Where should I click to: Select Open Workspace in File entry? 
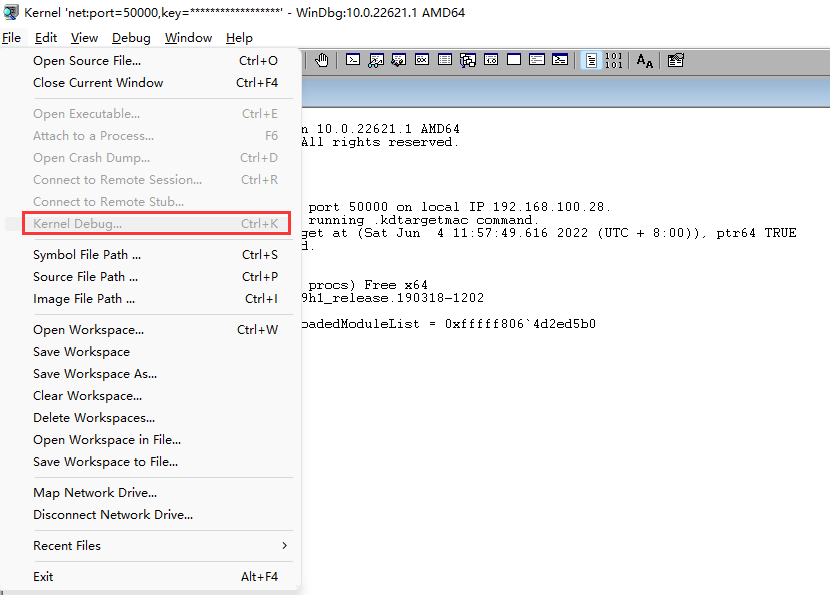151,440
